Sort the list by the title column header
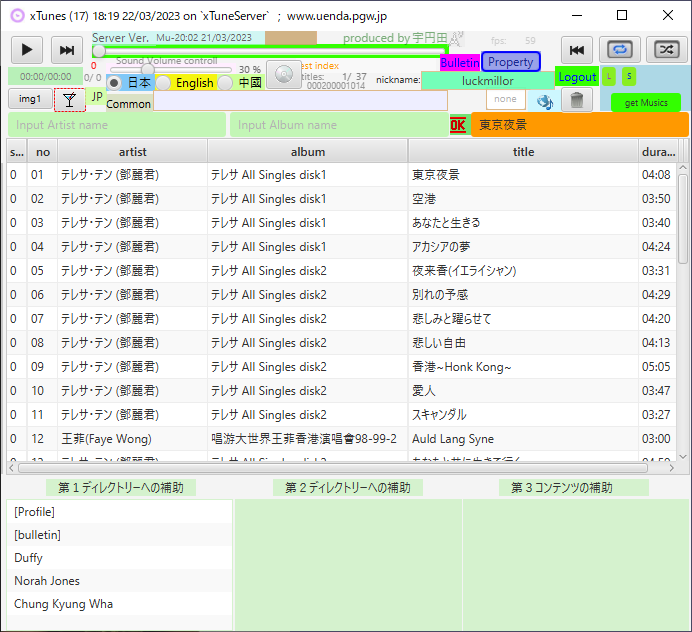 [523, 152]
